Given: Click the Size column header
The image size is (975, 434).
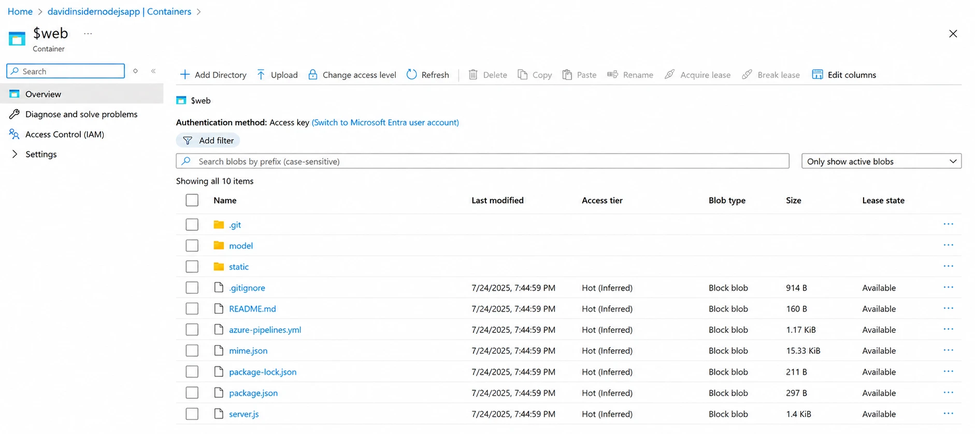Looking at the screenshot, I should coord(793,200).
